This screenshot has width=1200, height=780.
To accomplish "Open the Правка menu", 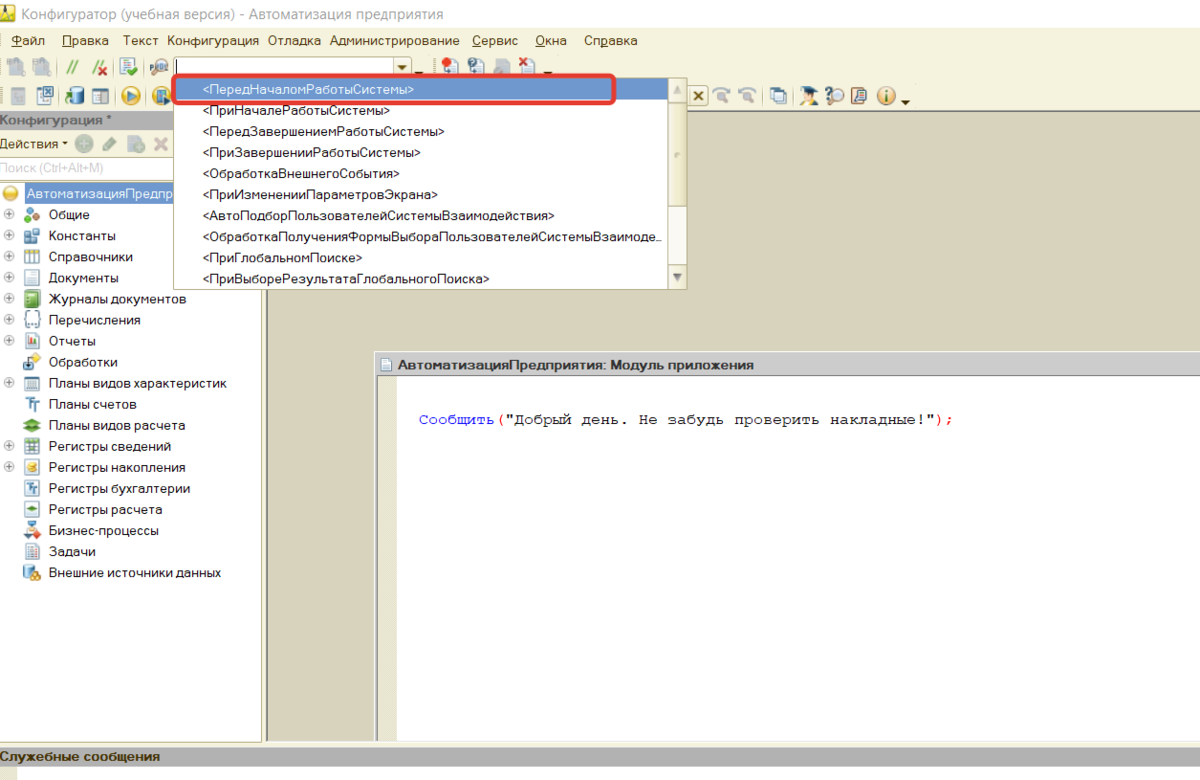I will (85, 41).
